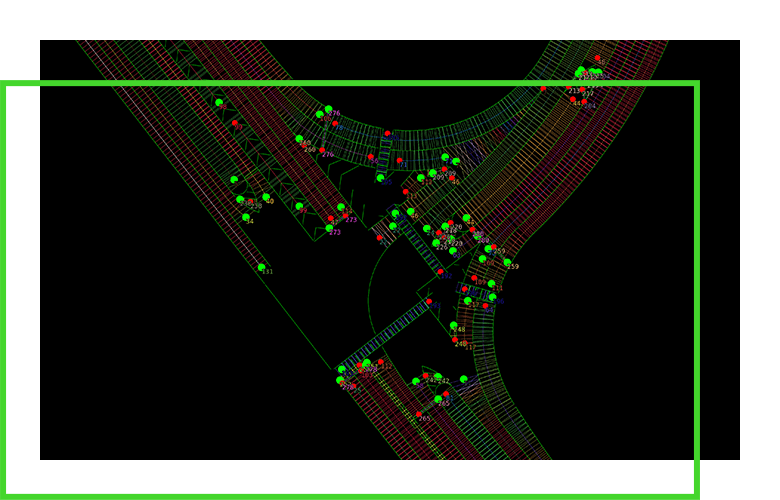Select the green node labeled 111
The image size is (780, 500).
491,284
